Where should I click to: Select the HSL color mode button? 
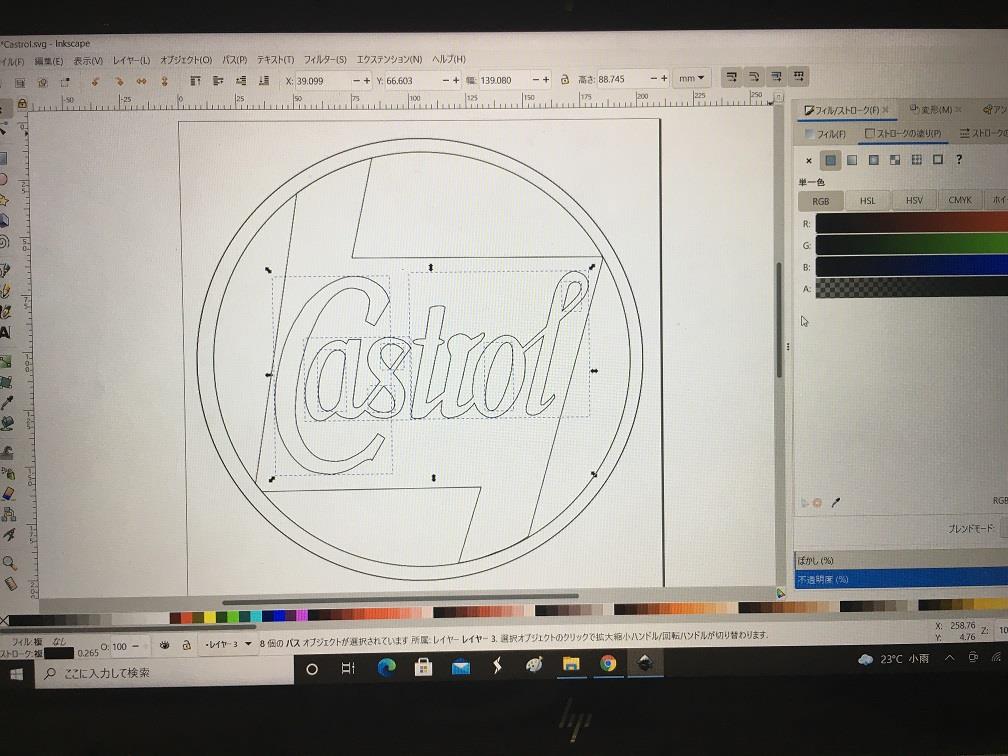pos(867,201)
